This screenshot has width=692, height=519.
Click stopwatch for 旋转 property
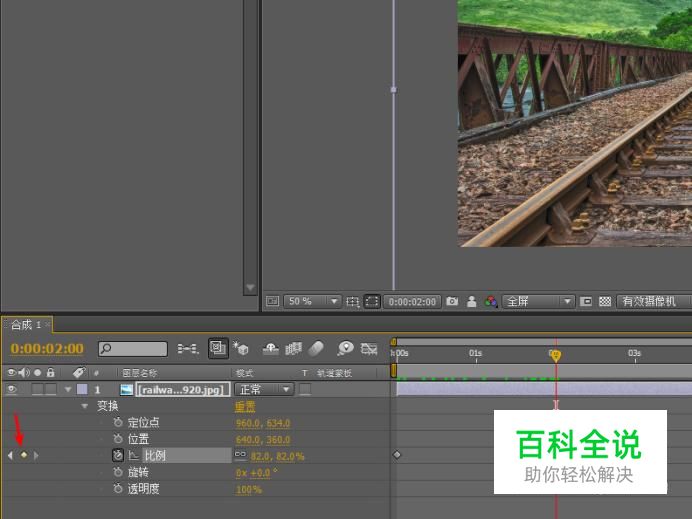click(x=118, y=472)
